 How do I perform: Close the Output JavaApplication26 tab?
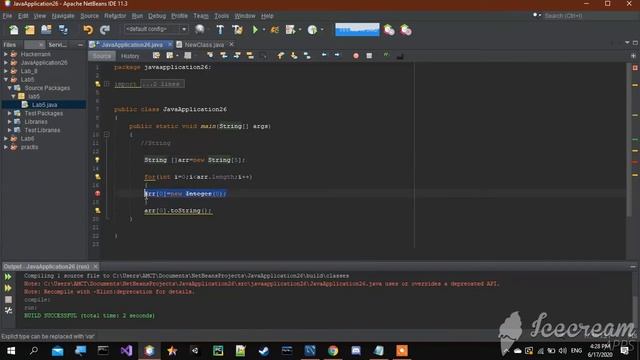pos(95,267)
